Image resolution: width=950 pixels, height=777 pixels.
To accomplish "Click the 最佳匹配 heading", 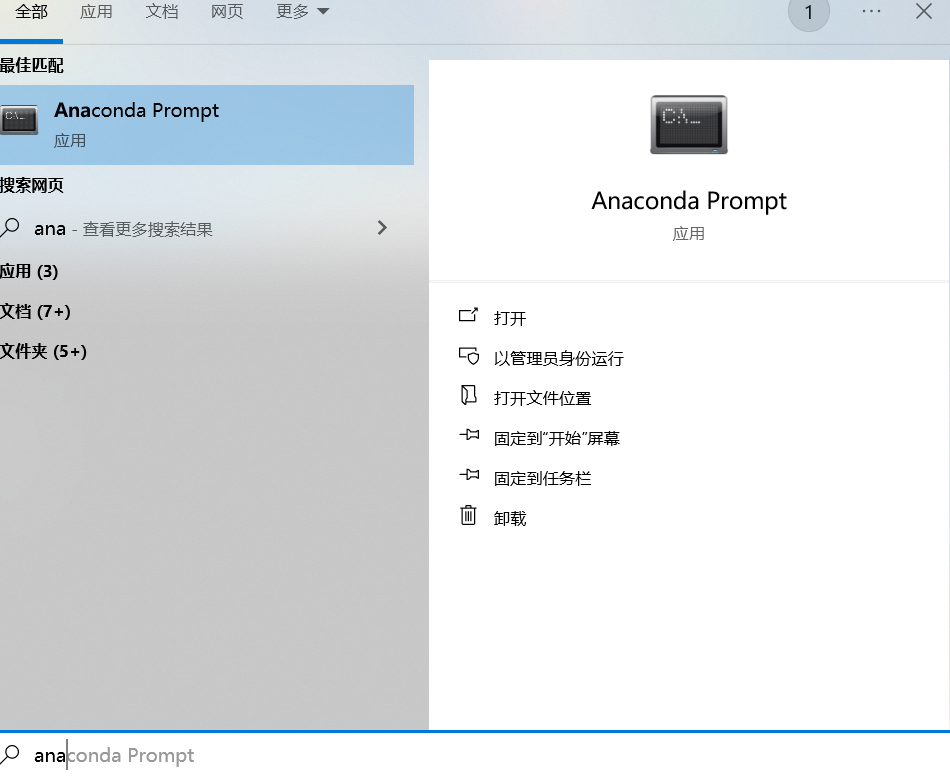I will [32, 65].
